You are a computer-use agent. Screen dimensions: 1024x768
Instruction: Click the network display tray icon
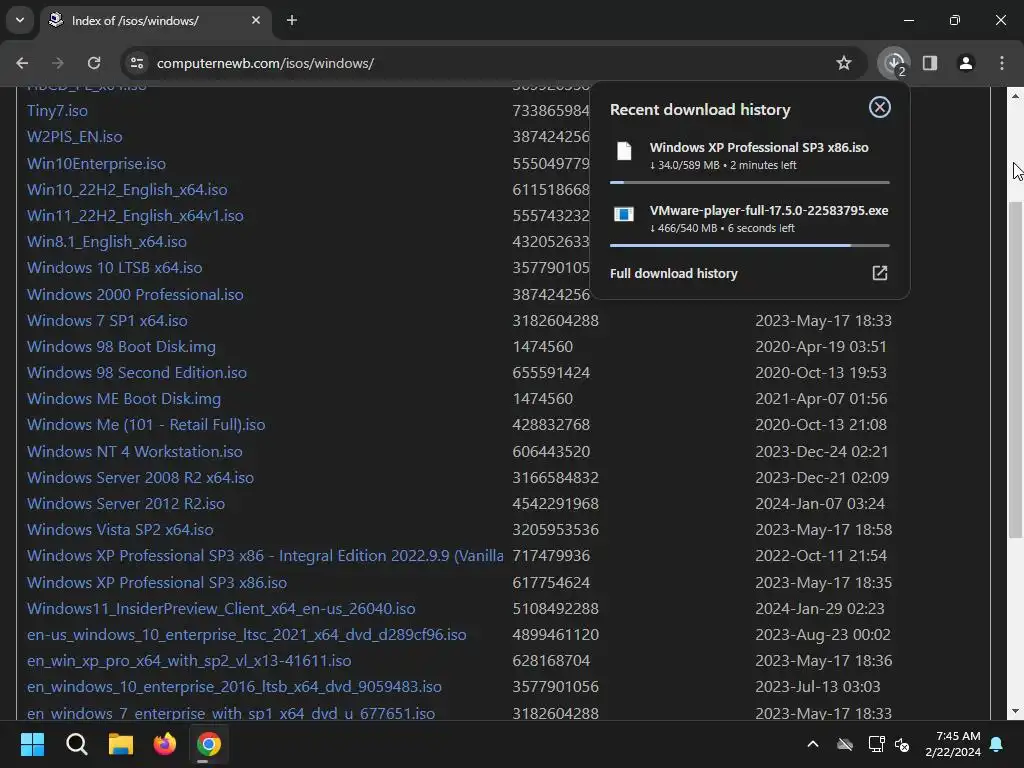click(876, 744)
